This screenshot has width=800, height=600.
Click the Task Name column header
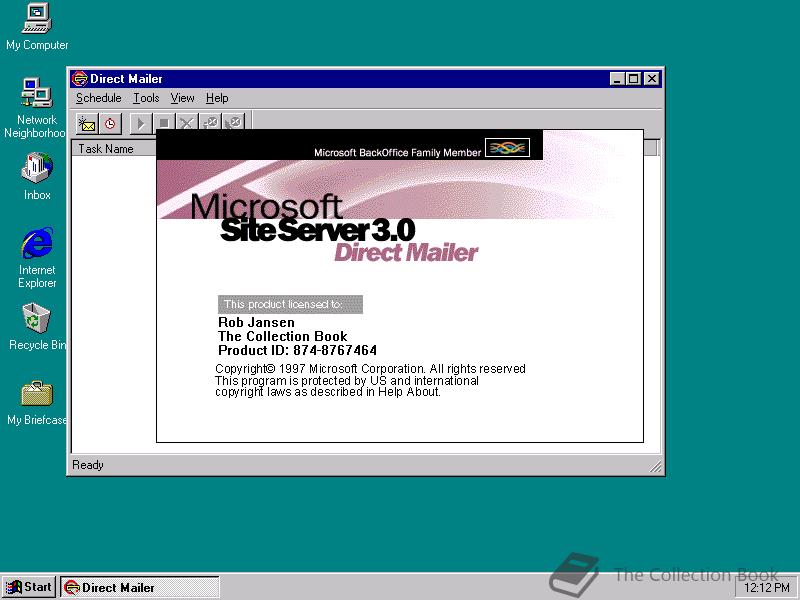point(114,148)
